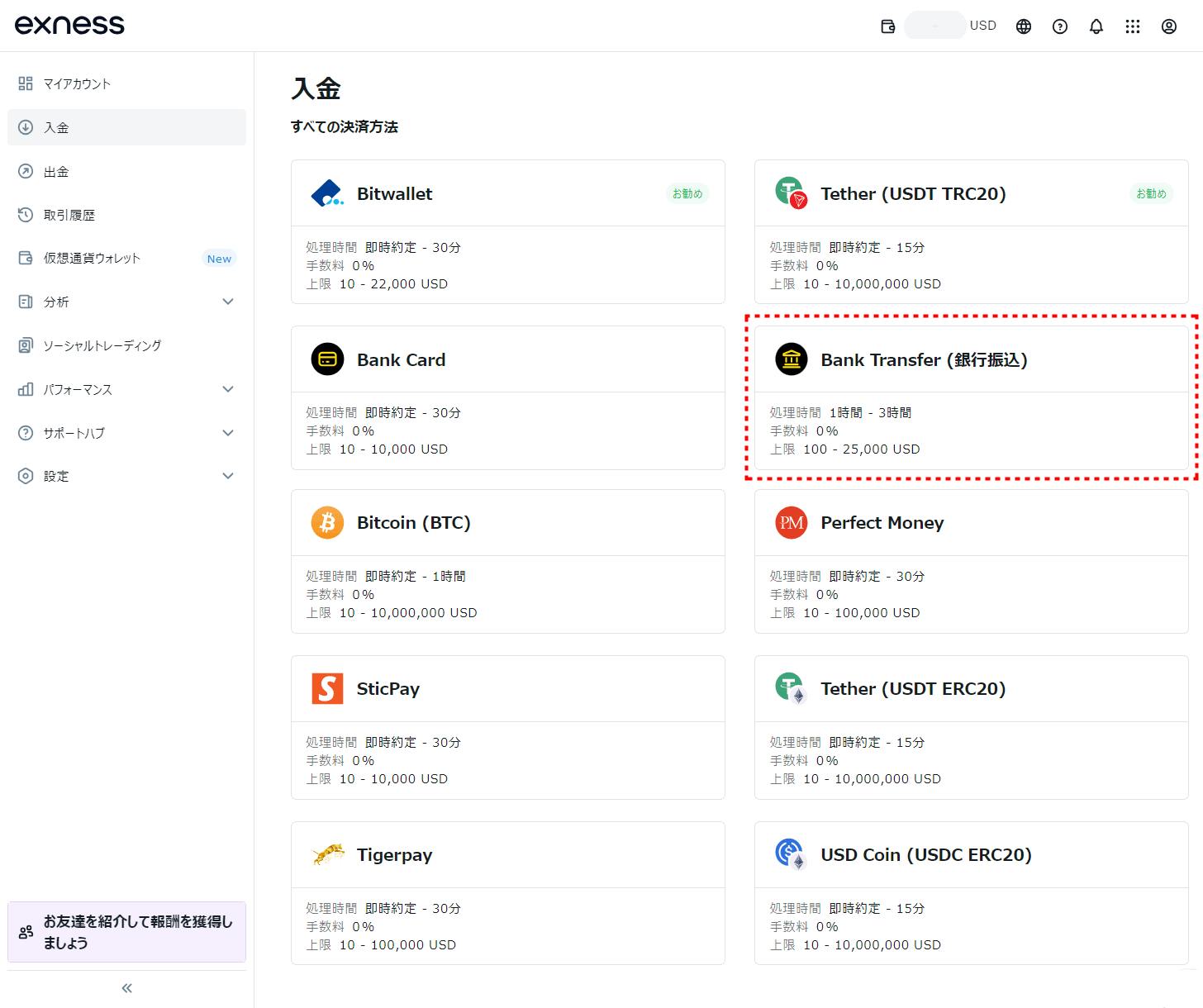The image size is (1203, 1008).
Task: Choose Tether (USDT TRC20) deposit method
Action: click(x=972, y=231)
